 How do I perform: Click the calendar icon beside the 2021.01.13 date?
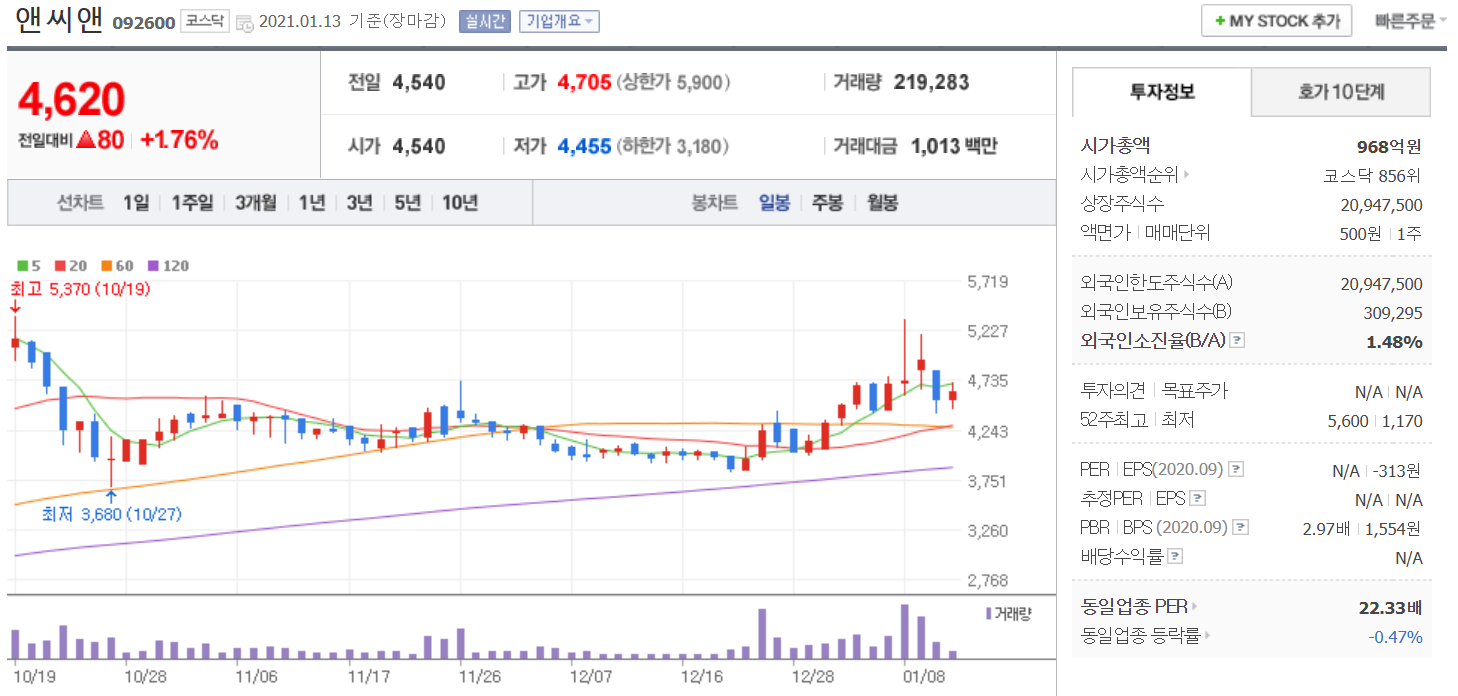coord(245,23)
